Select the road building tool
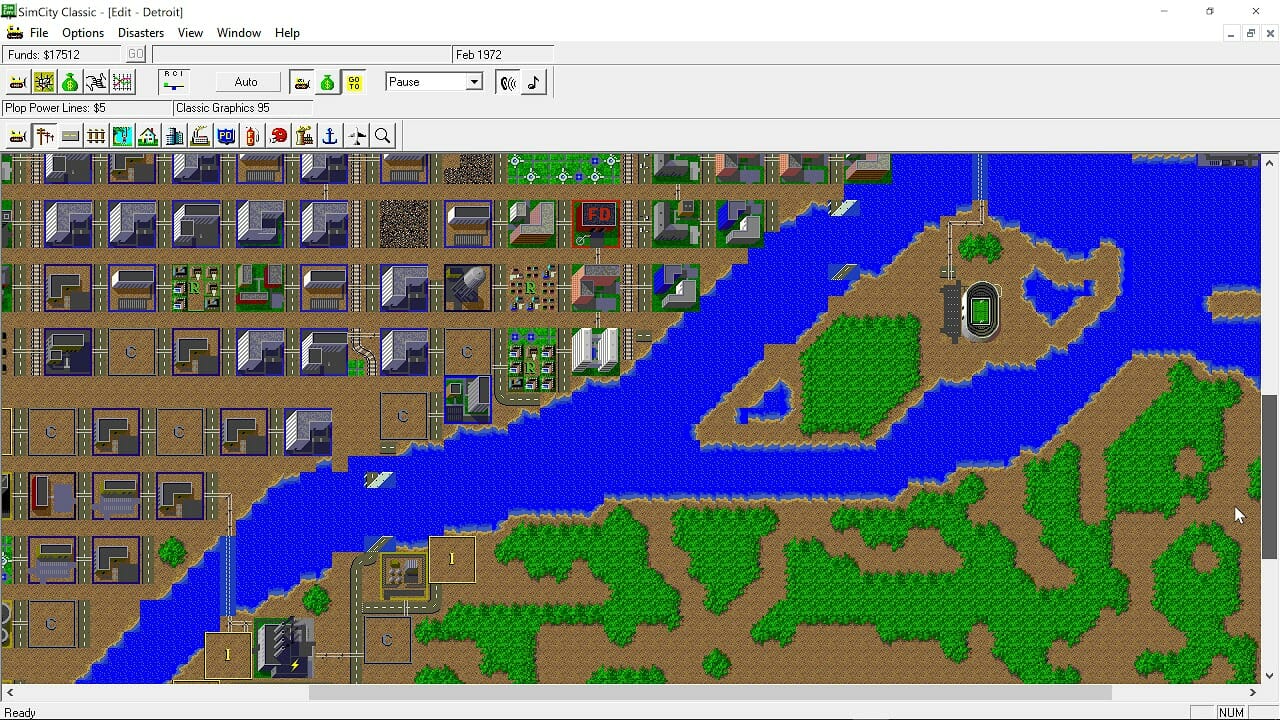Screen dimensions: 1280x720 70,136
